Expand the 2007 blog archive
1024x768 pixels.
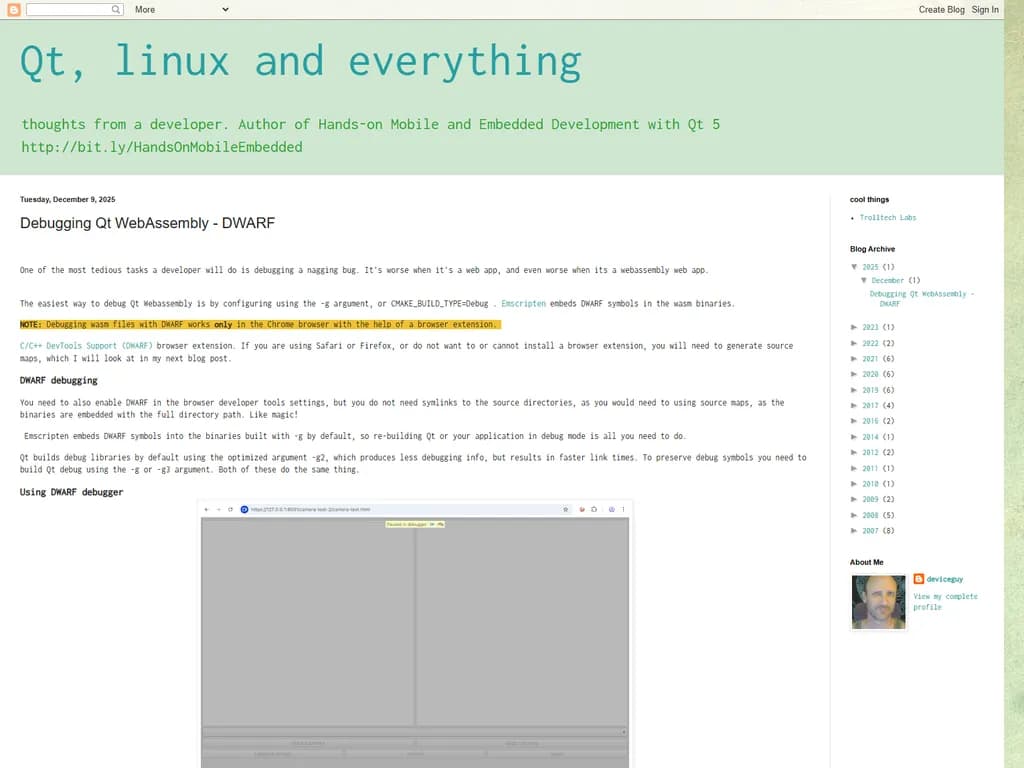[x=853, y=530]
